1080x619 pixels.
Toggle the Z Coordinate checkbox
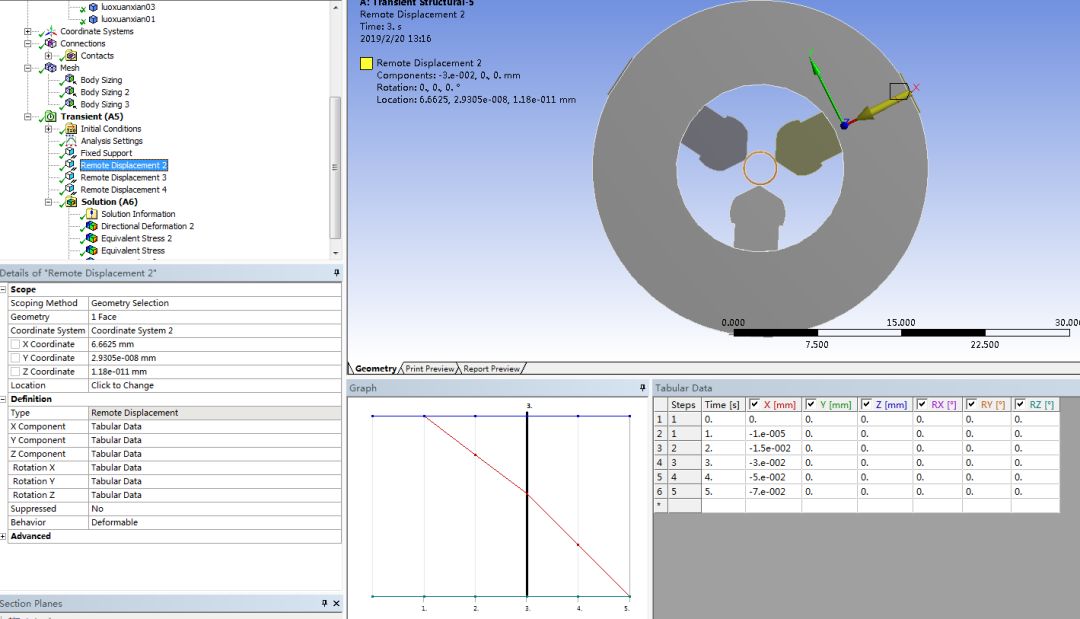coord(15,372)
